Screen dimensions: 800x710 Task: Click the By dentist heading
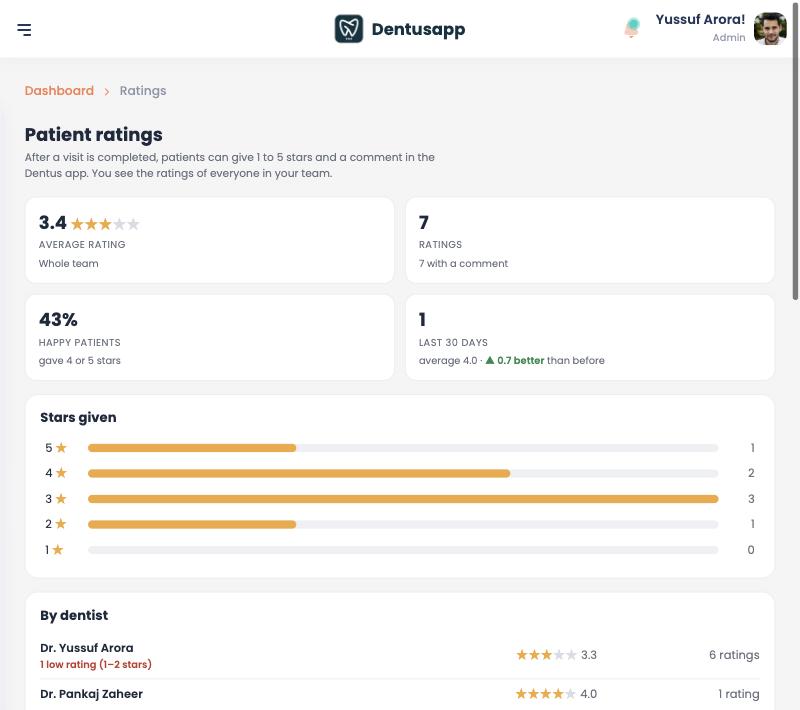tap(74, 615)
